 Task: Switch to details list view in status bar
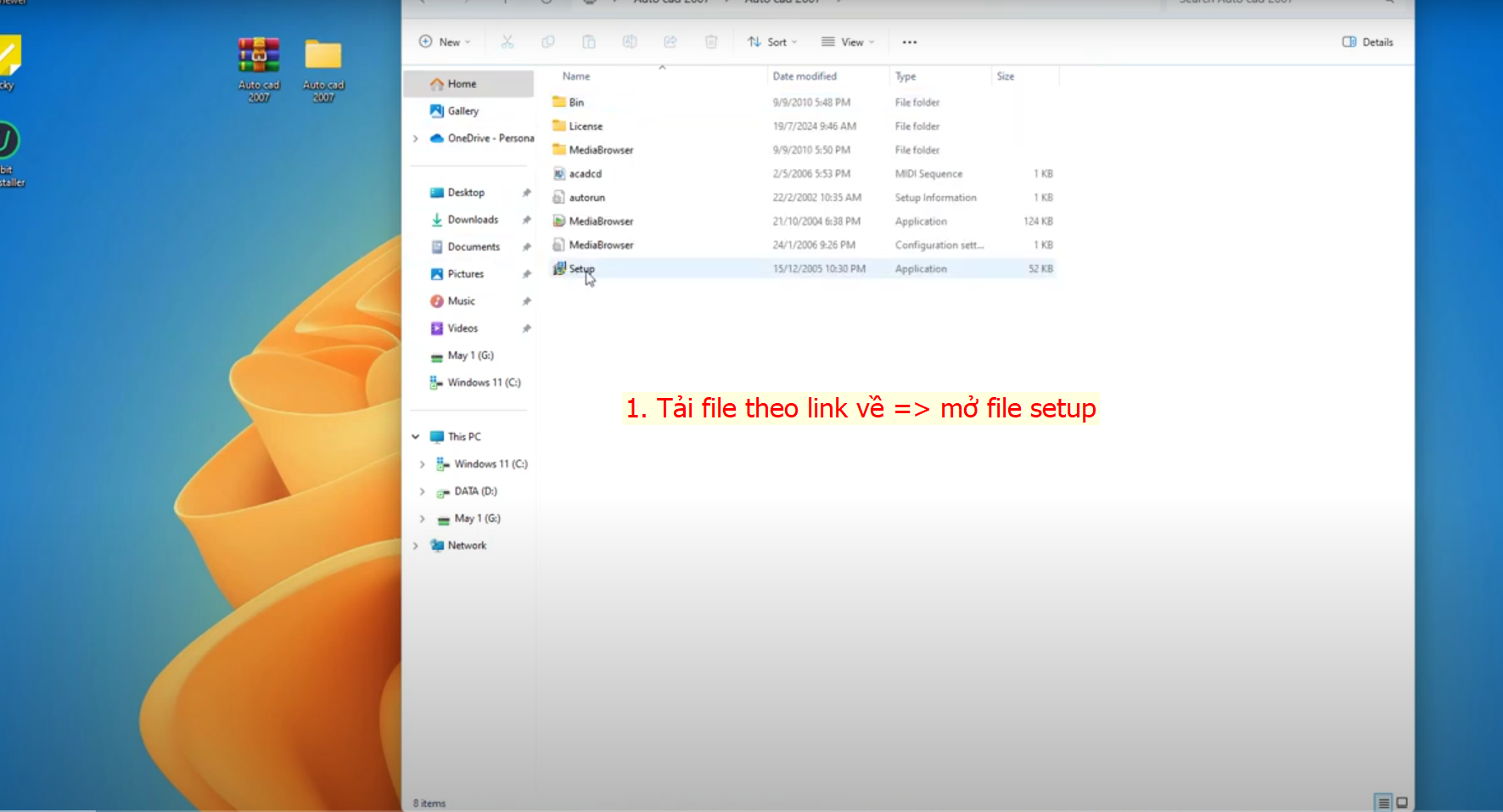(1383, 803)
